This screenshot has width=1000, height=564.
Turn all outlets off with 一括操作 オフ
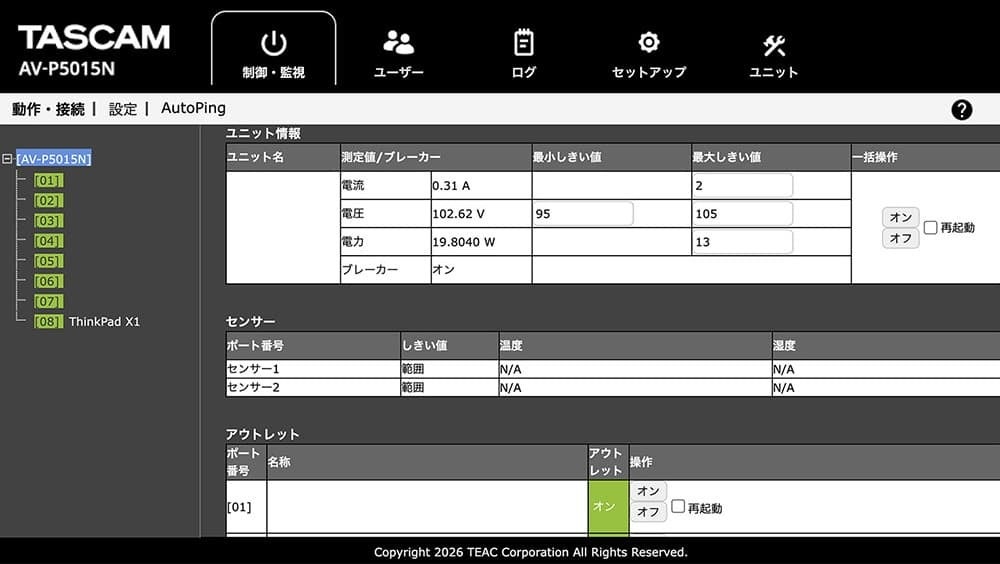coord(901,238)
